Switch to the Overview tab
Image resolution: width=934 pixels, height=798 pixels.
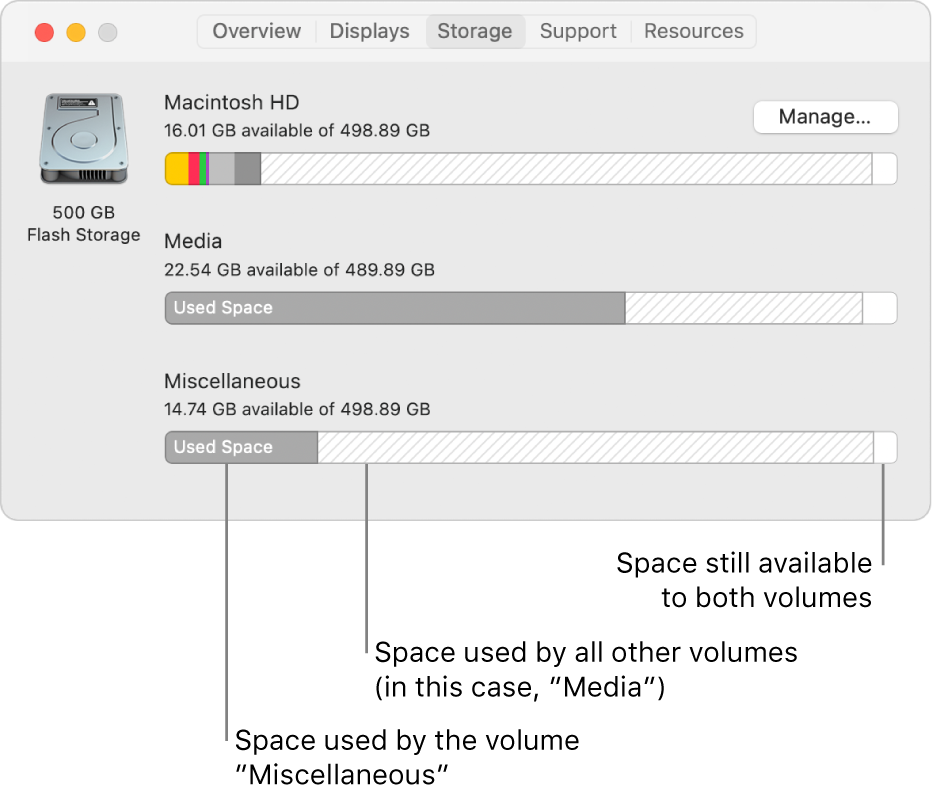(x=257, y=31)
